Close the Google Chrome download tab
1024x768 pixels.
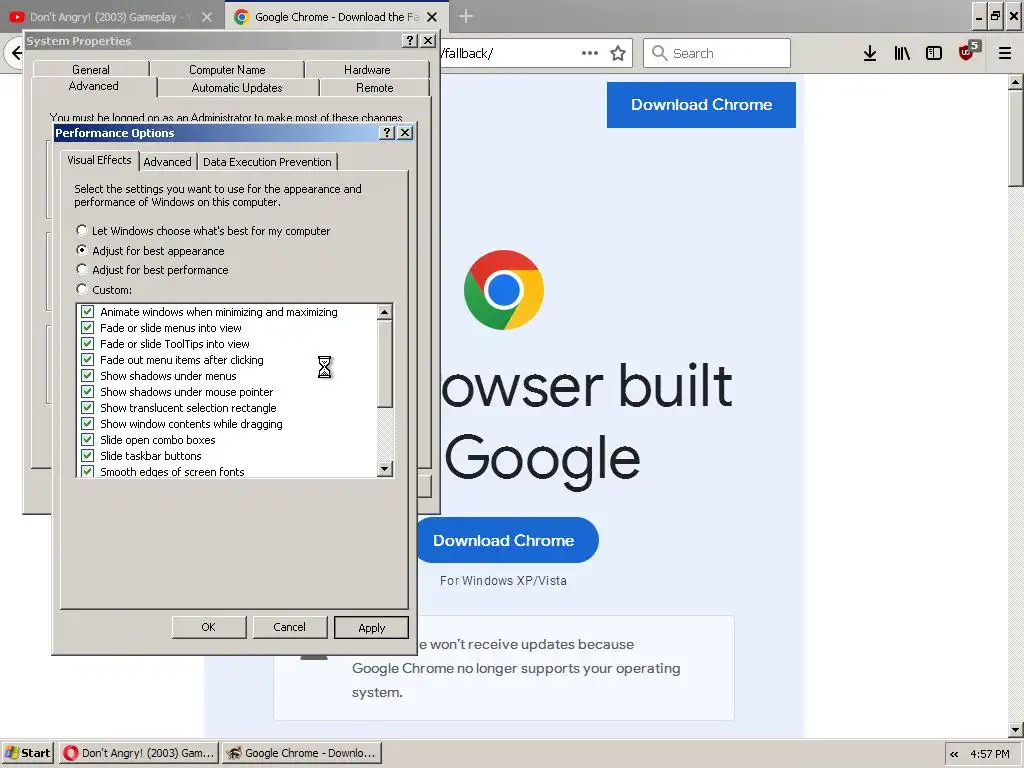[432, 17]
